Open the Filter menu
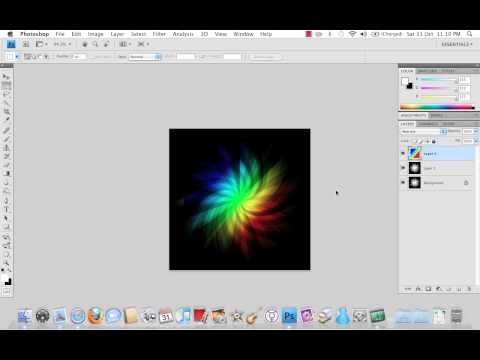This screenshot has width=480, height=360. 159,34
